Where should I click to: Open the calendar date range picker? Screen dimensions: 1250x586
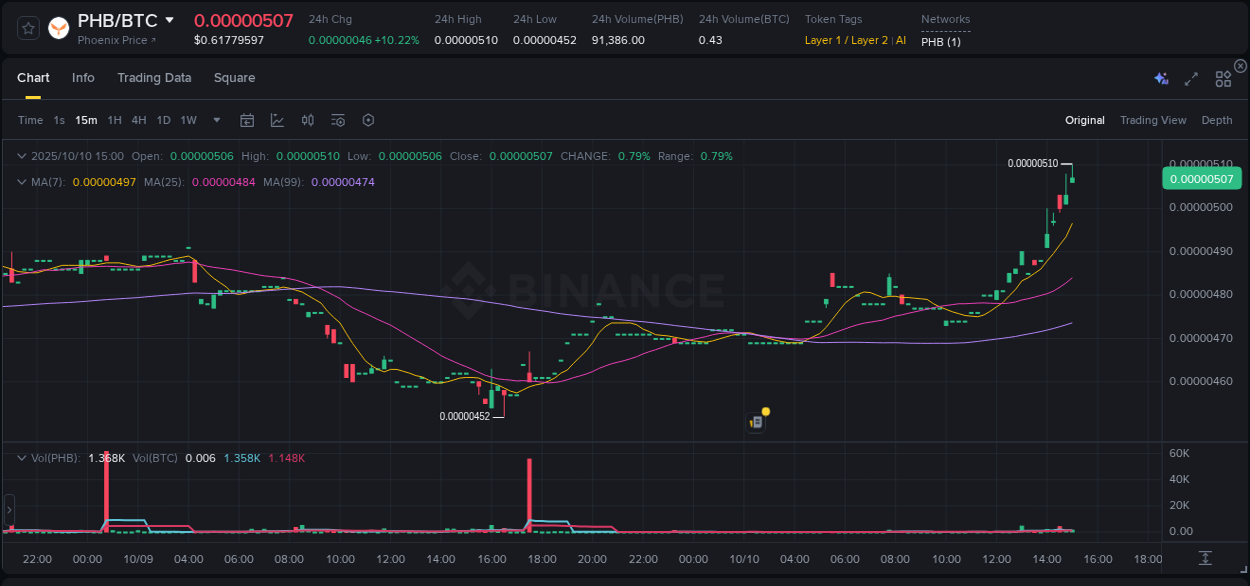(x=247, y=119)
